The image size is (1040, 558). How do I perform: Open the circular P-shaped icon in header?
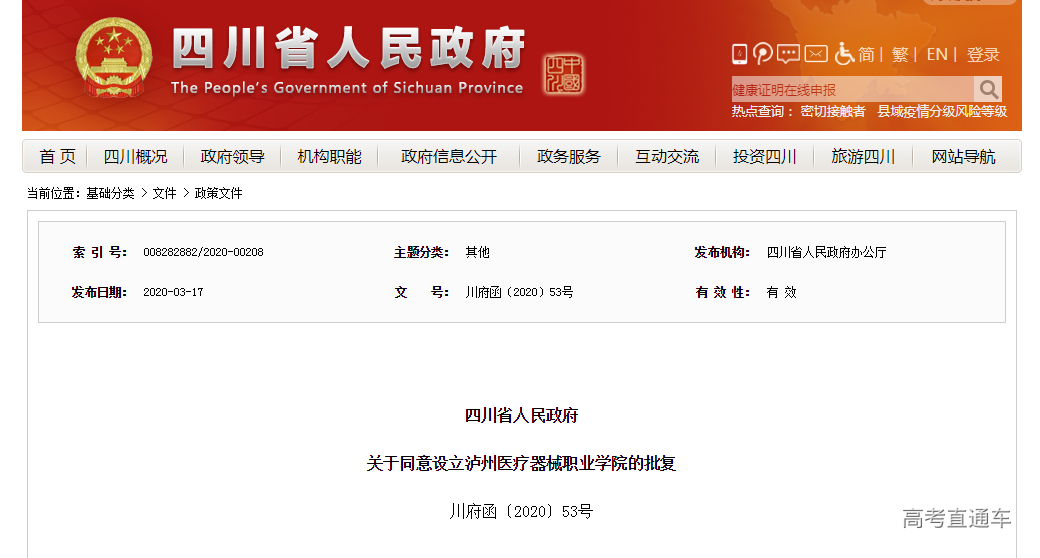pos(763,54)
